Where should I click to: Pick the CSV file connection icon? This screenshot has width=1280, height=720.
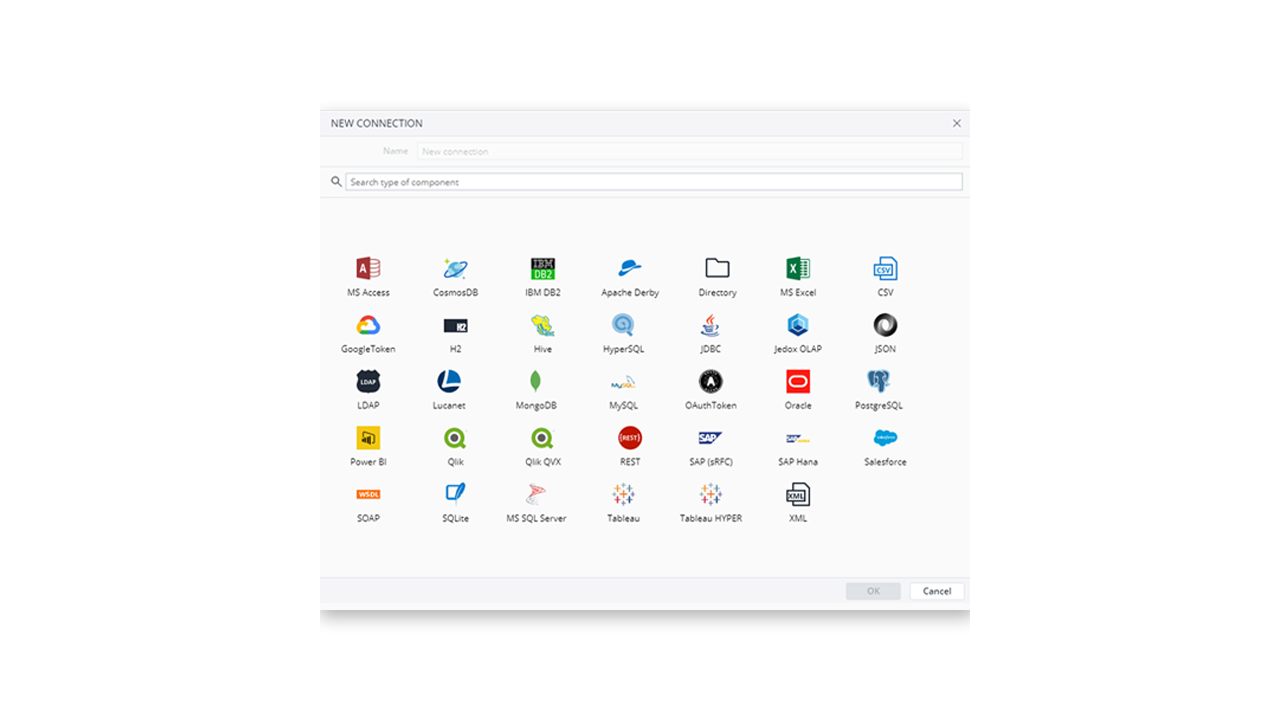[885, 268]
